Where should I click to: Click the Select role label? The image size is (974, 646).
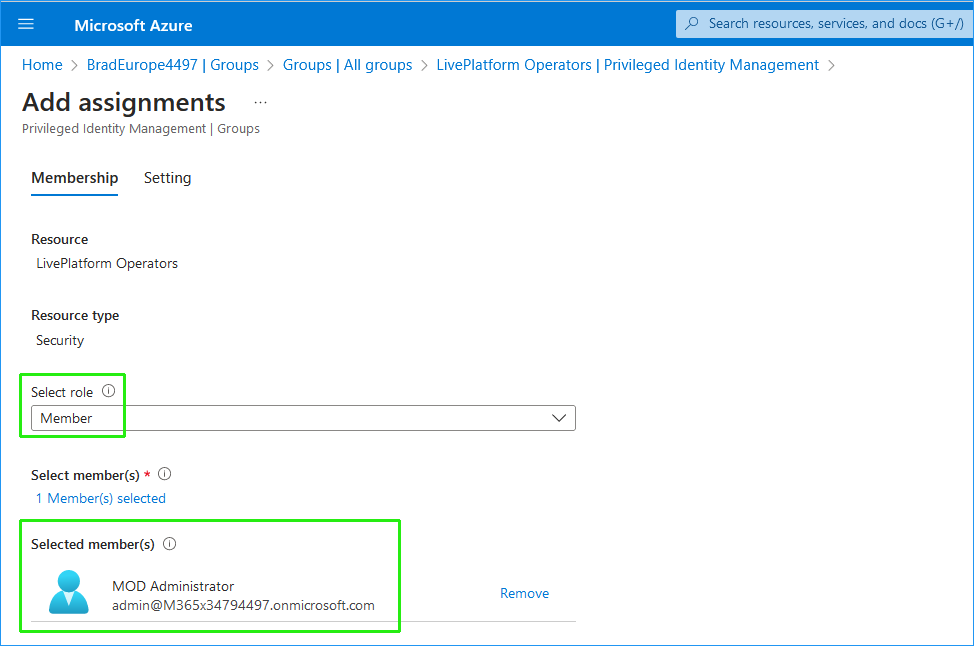click(62, 392)
